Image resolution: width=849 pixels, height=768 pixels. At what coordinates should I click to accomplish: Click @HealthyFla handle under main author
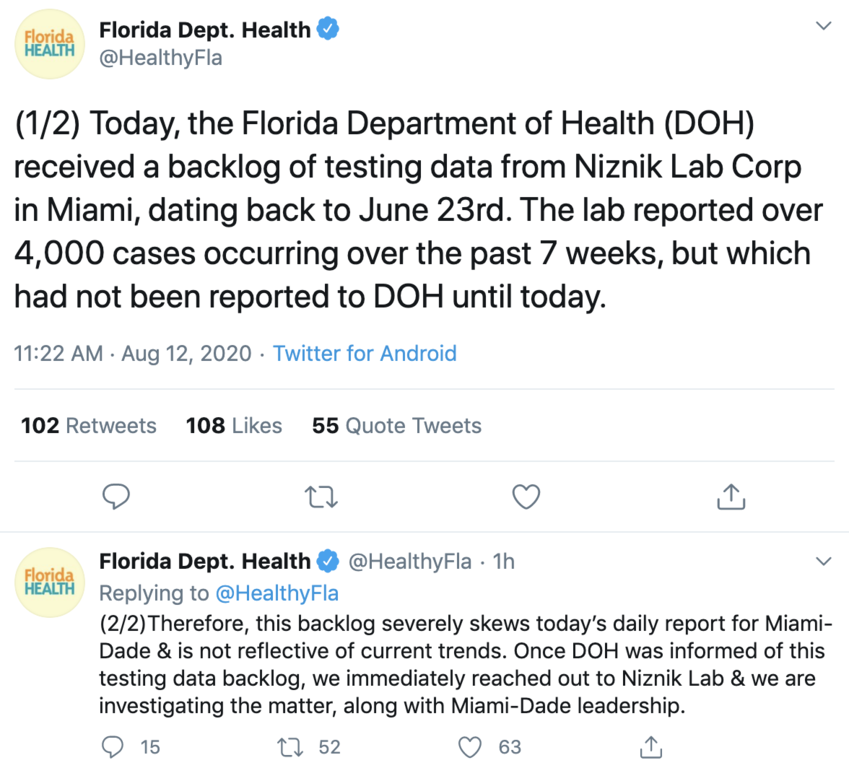160,58
